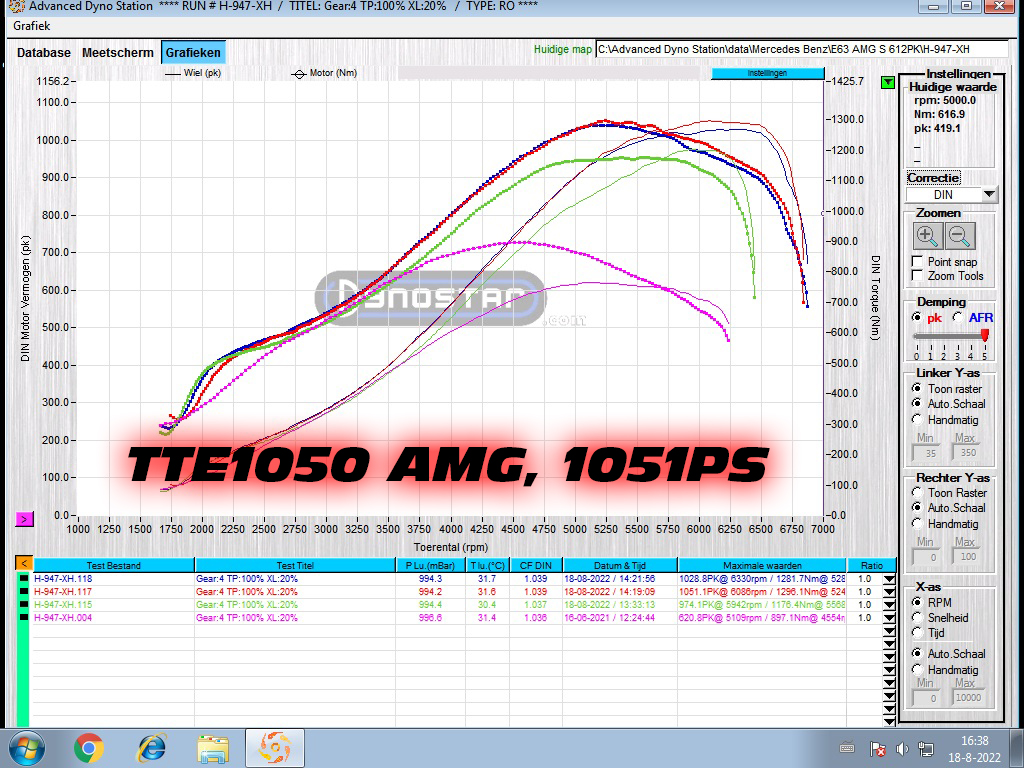Image resolution: width=1024 pixels, height=768 pixels.
Task: Switch to the Meetscherm tab
Action: coord(118,52)
